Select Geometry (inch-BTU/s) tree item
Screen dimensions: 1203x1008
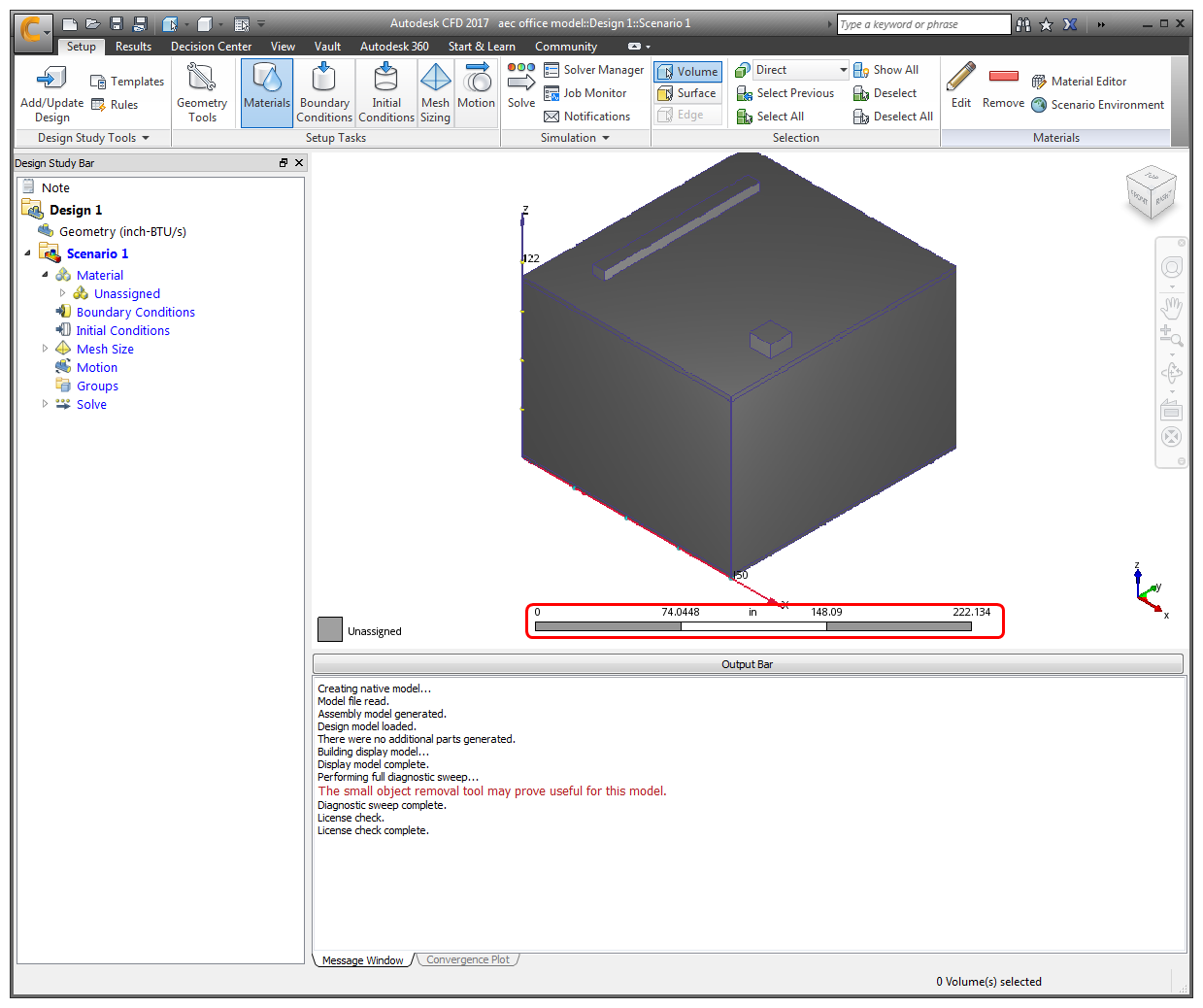pos(122,231)
